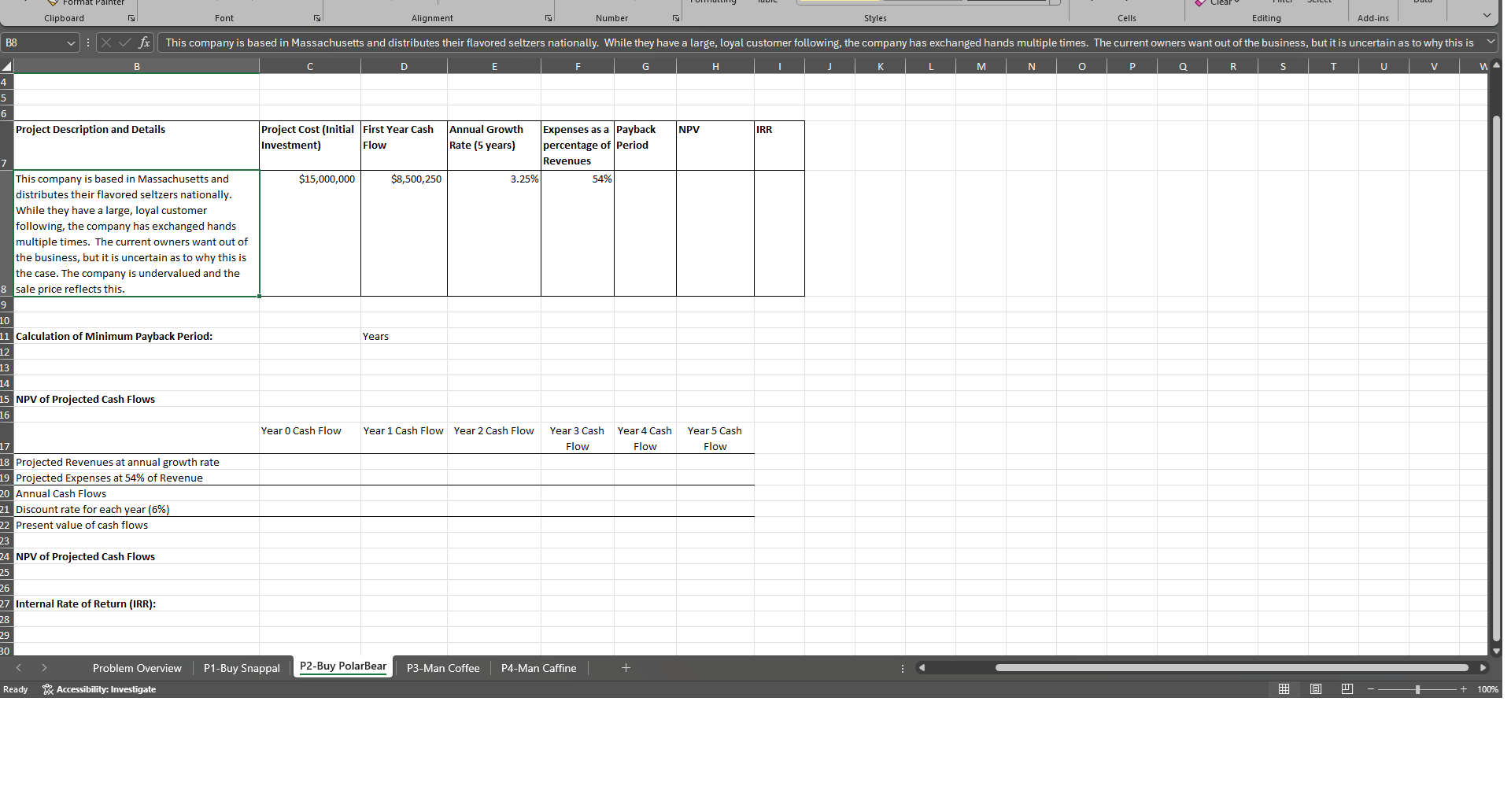Go to previous sheet tab arrow
This screenshot has height=812, width=1511.
[x=19, y=668]
